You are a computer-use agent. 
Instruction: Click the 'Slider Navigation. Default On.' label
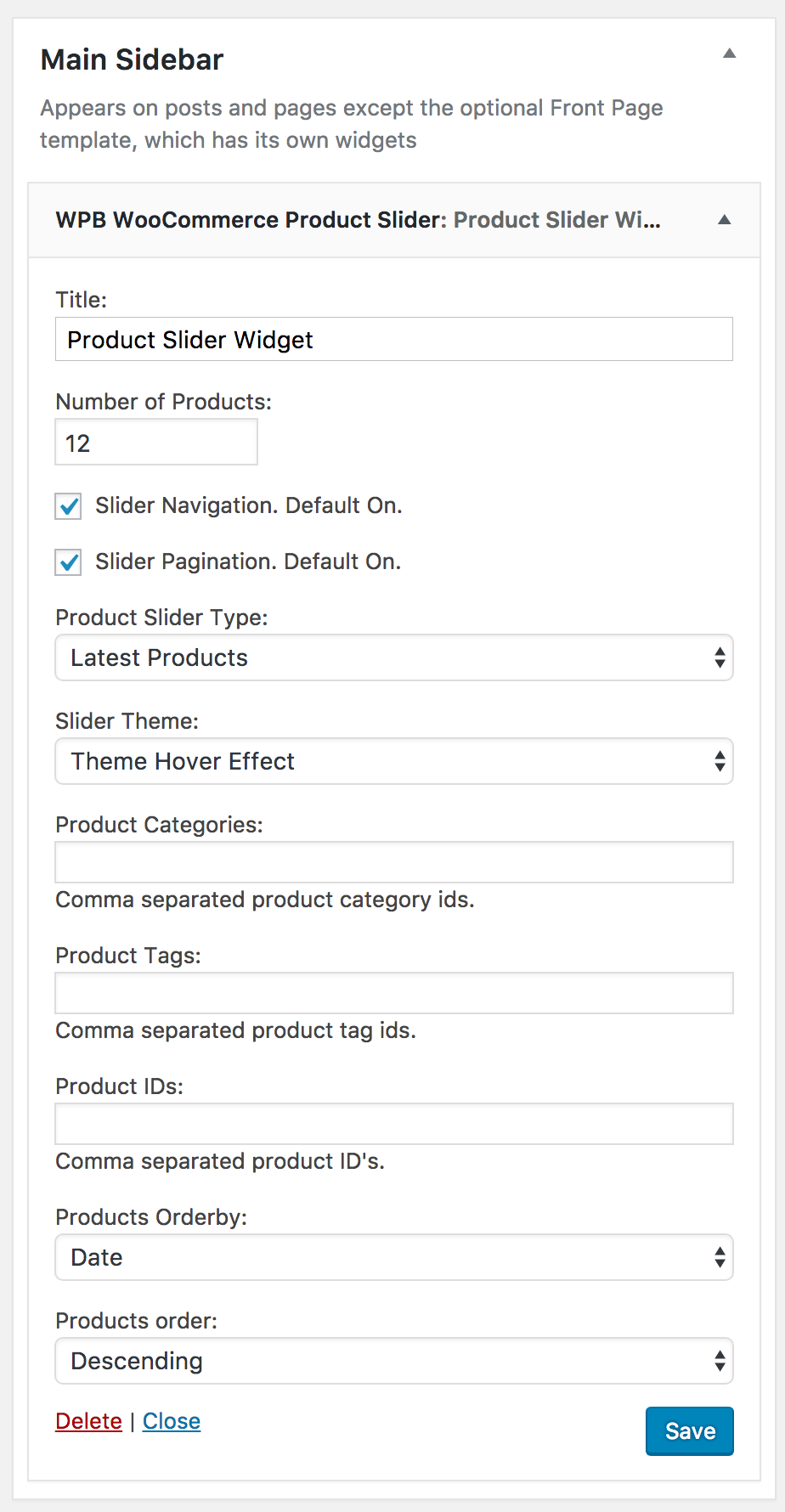(248, 505)
